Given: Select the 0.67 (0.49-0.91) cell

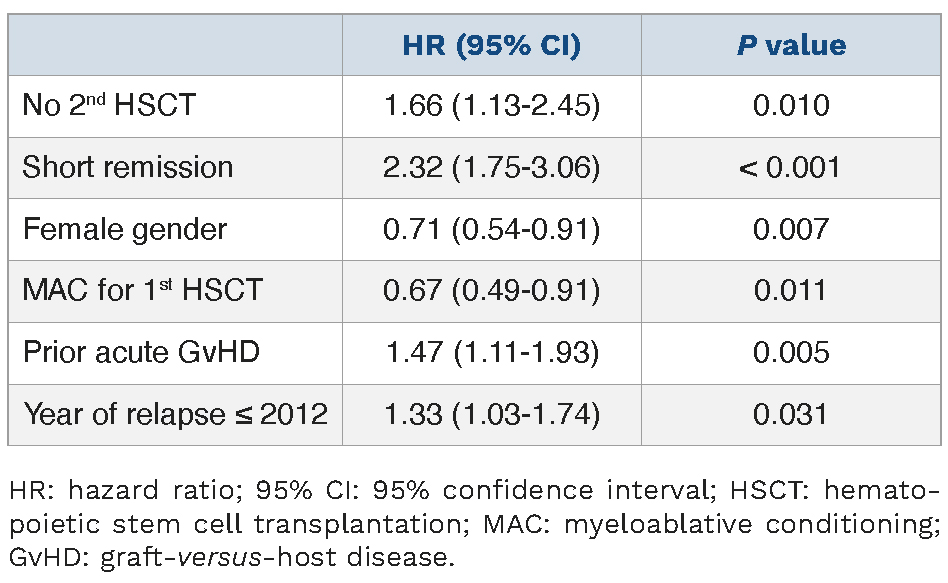Looking at the screenshot, I should point(491,290).
